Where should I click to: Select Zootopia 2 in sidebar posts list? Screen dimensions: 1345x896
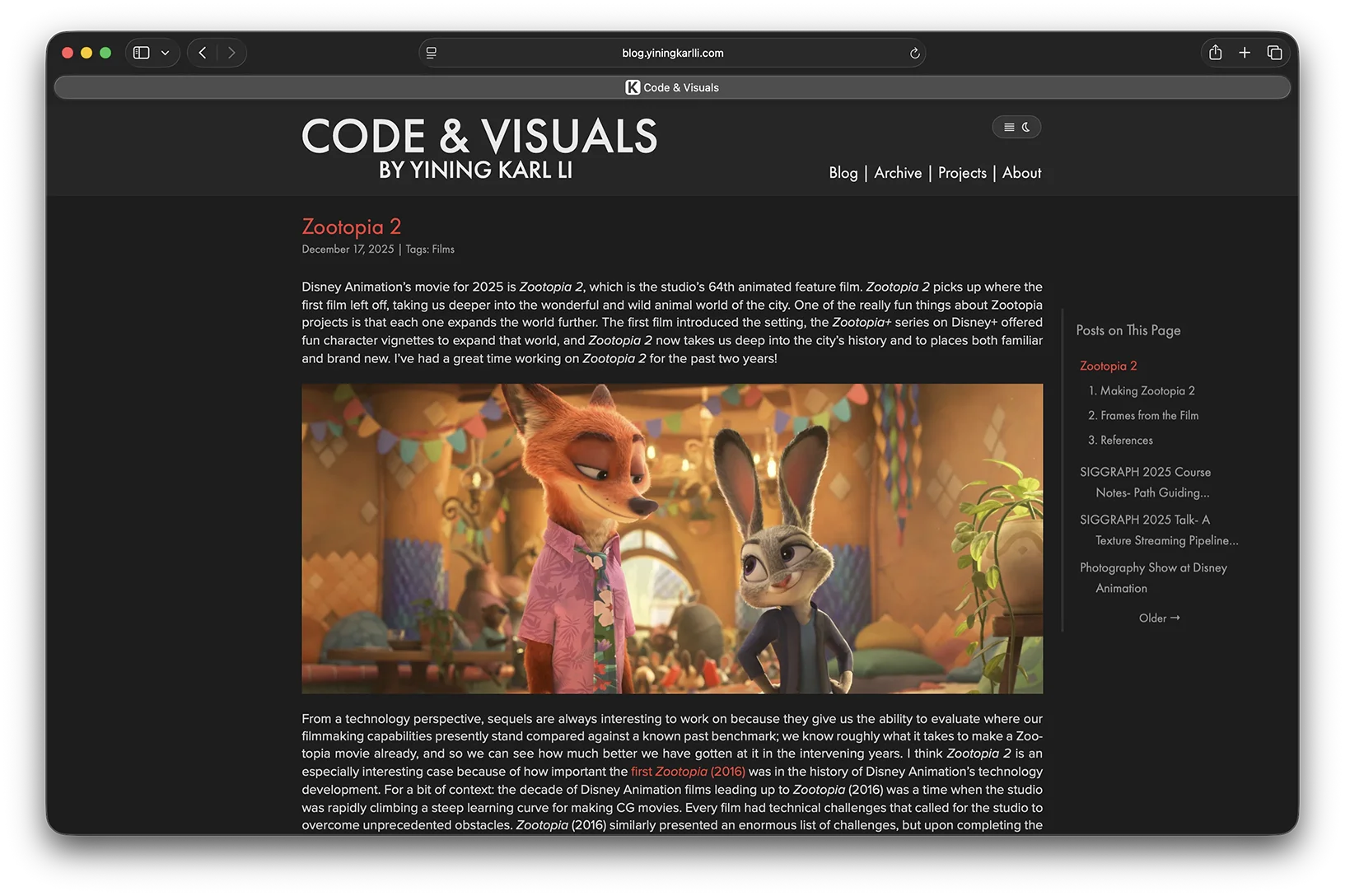[x=1109, y=366]
